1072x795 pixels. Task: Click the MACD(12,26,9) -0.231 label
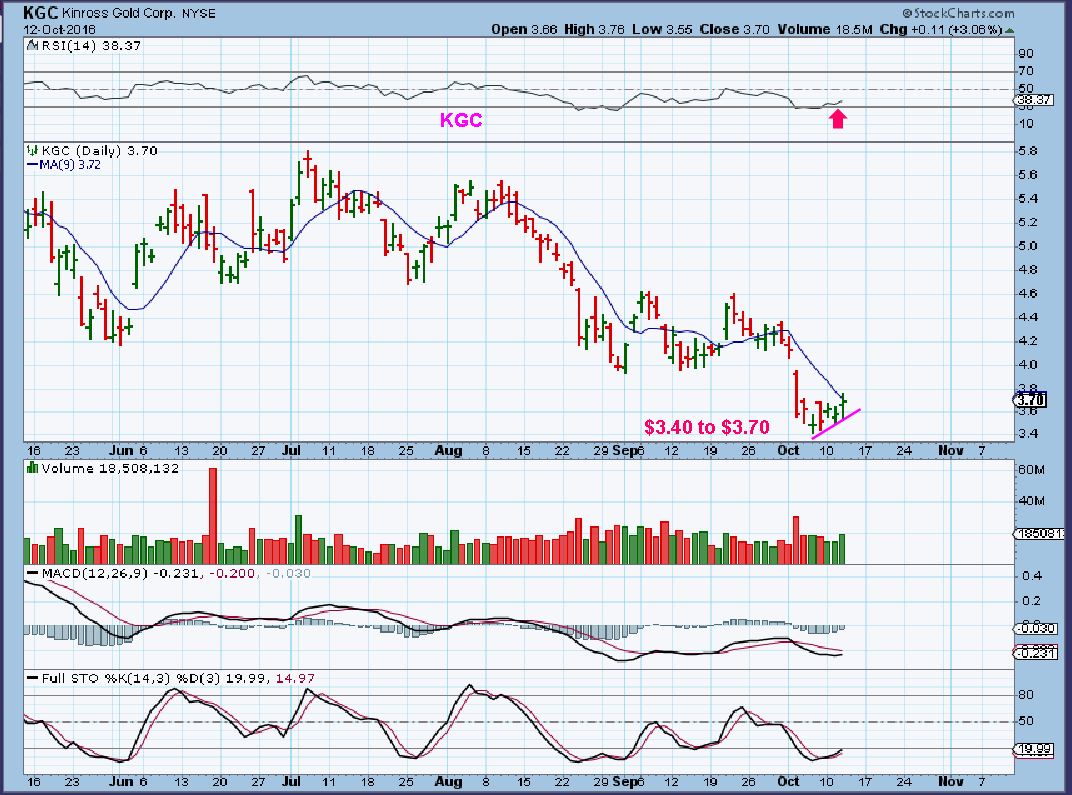121,574
